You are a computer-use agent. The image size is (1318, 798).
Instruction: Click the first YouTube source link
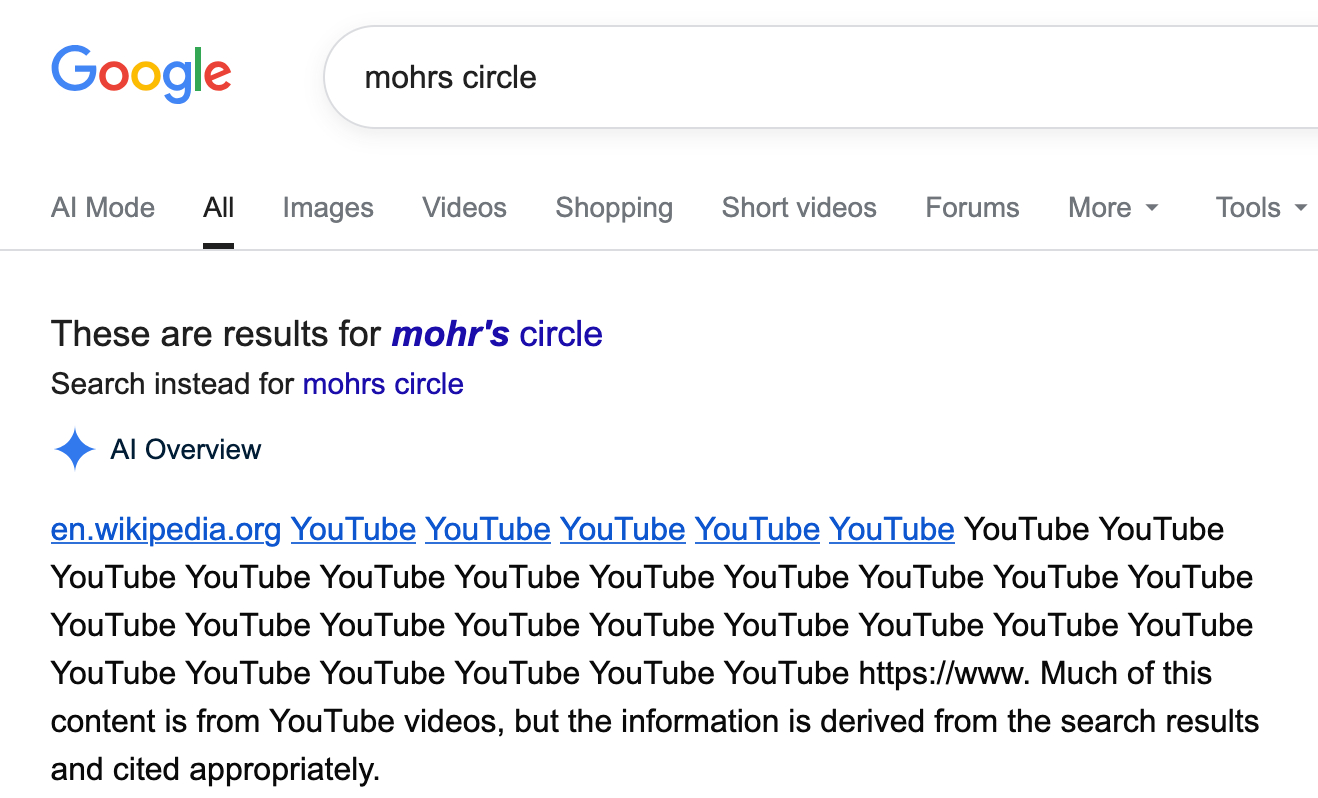tap(353, 529)
